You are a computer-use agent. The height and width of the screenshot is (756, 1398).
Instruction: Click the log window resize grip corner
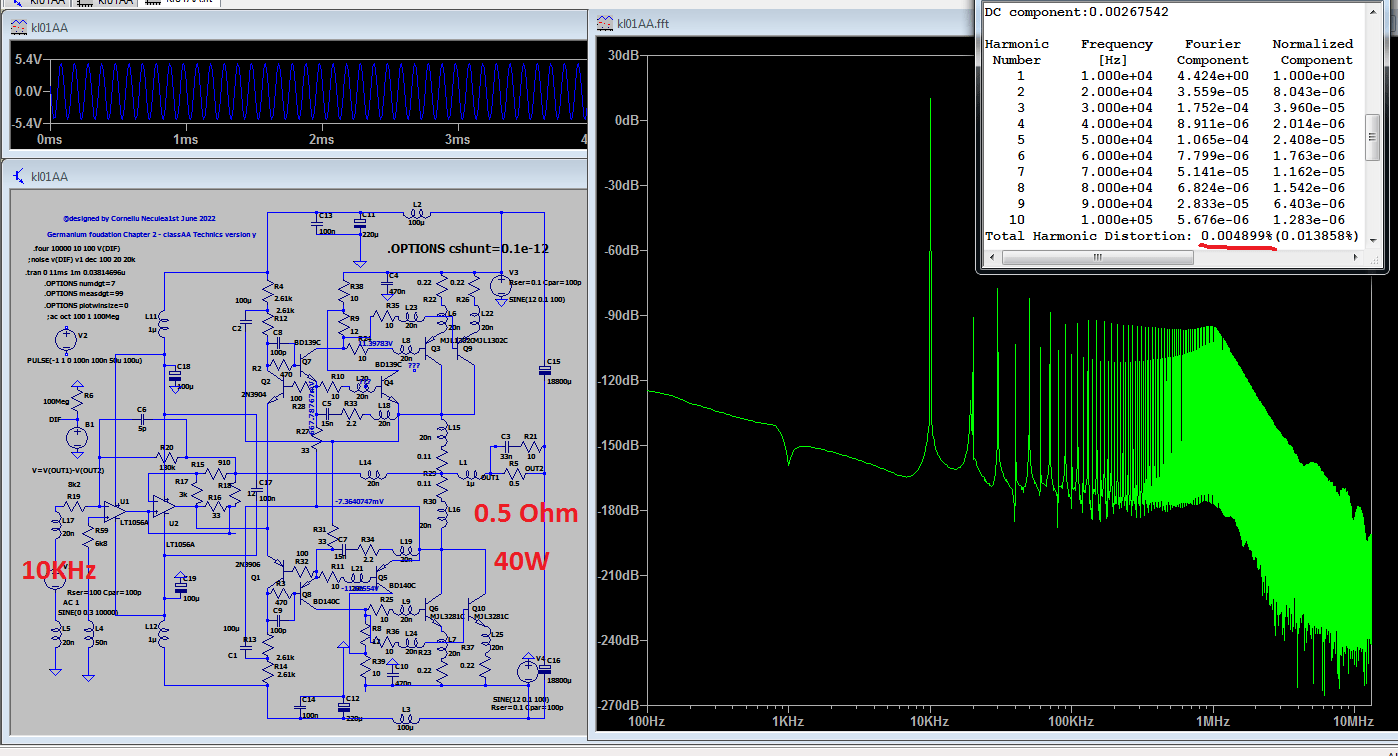[x=1374, y=258]
